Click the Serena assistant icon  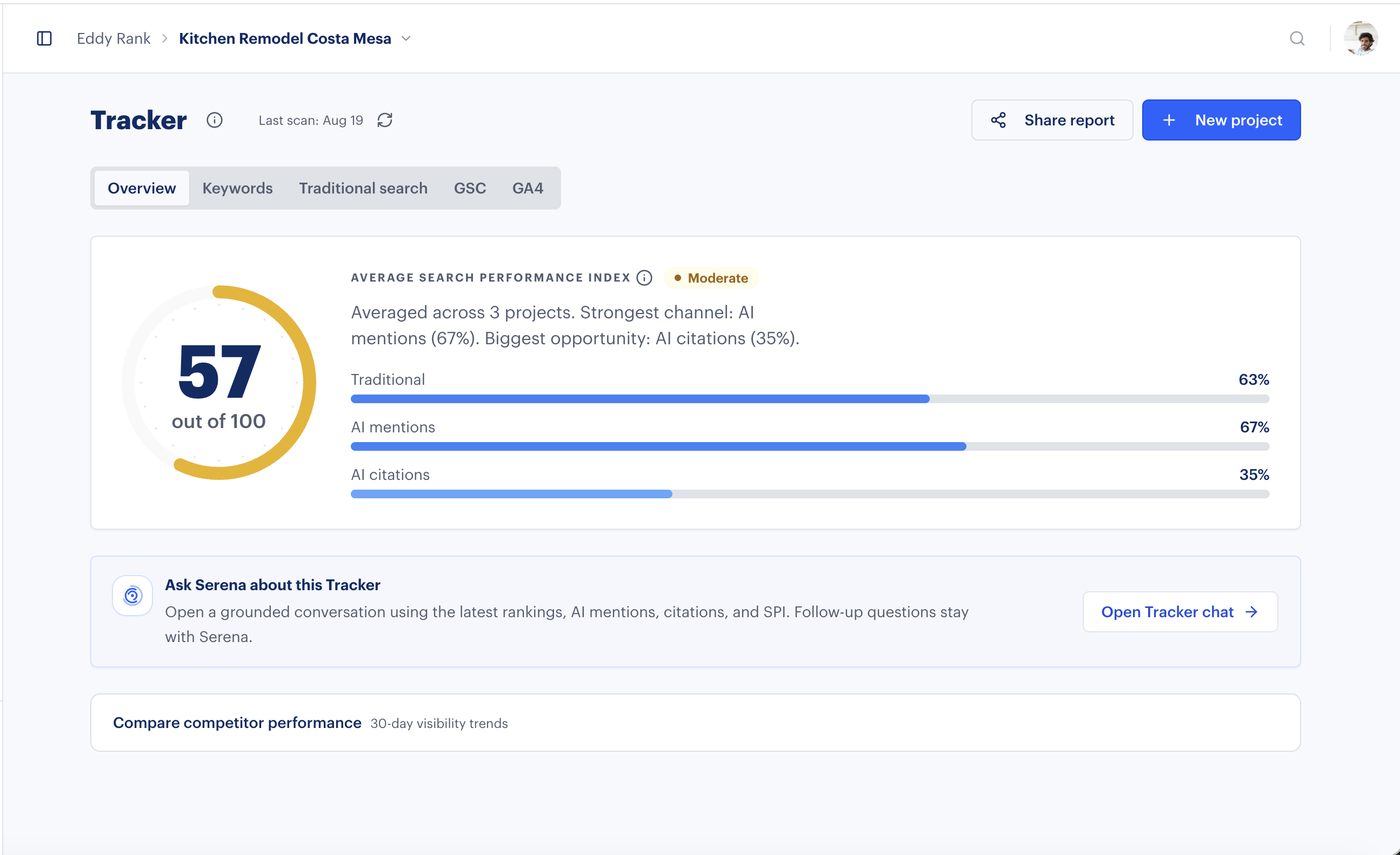pos(132,596)
